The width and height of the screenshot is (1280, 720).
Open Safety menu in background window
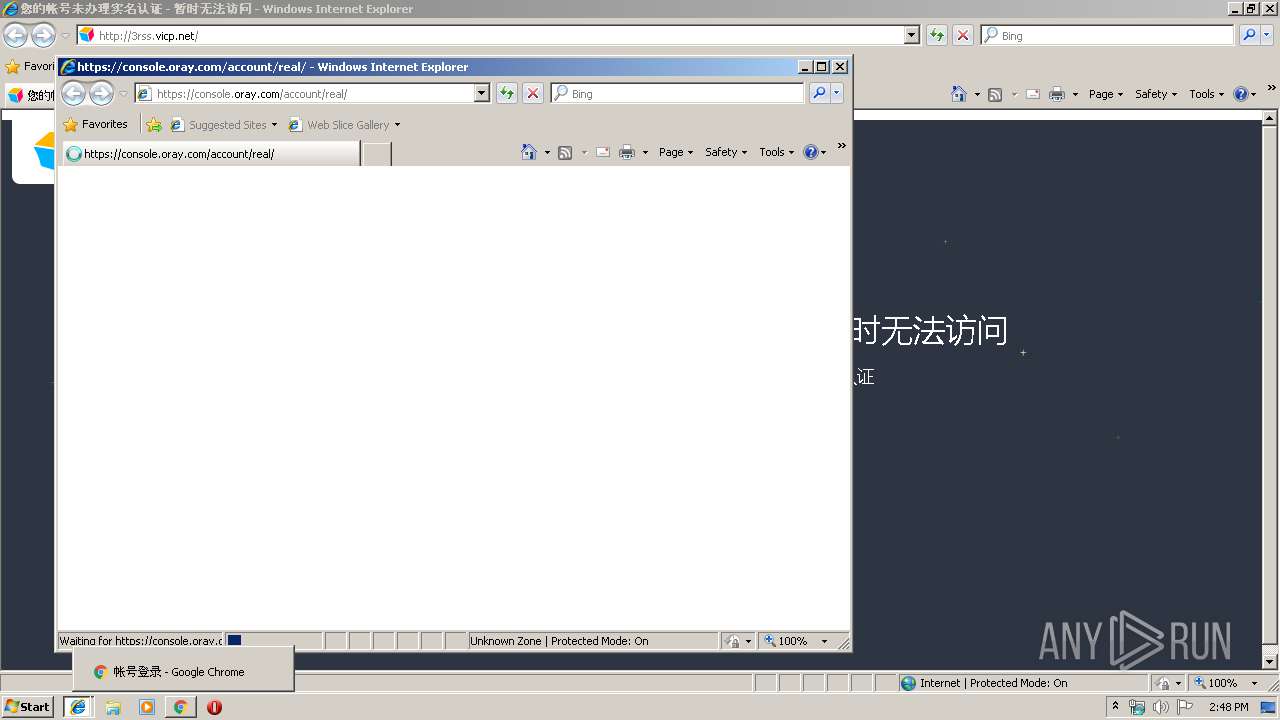click(1156, 94)
